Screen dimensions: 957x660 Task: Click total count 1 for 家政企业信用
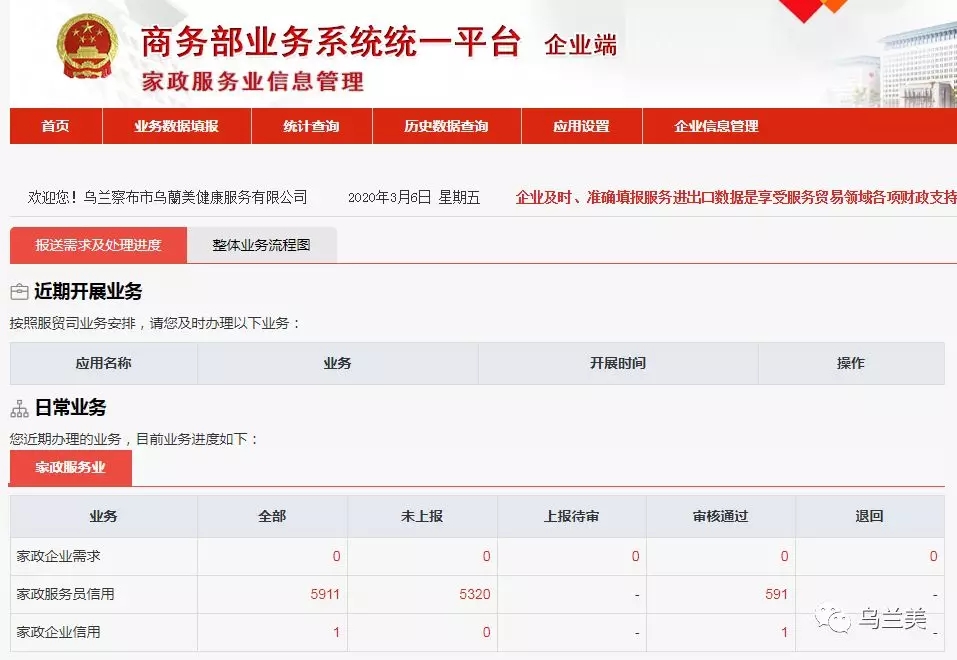[336, 632]
